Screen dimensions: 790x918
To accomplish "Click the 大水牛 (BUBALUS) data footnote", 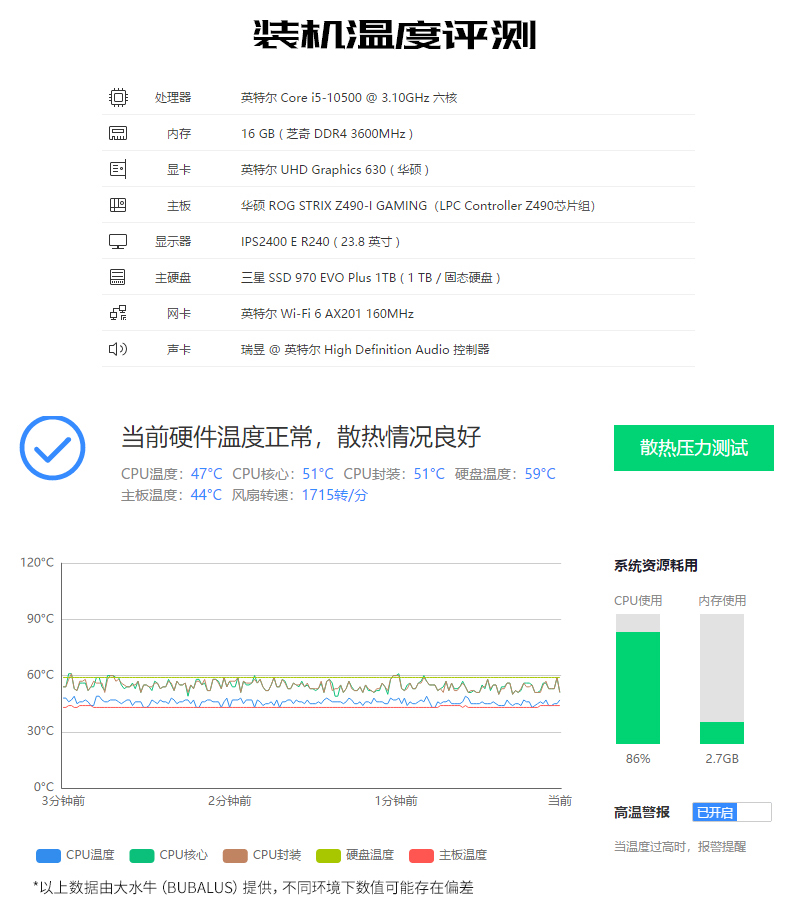I will [253, 887].
